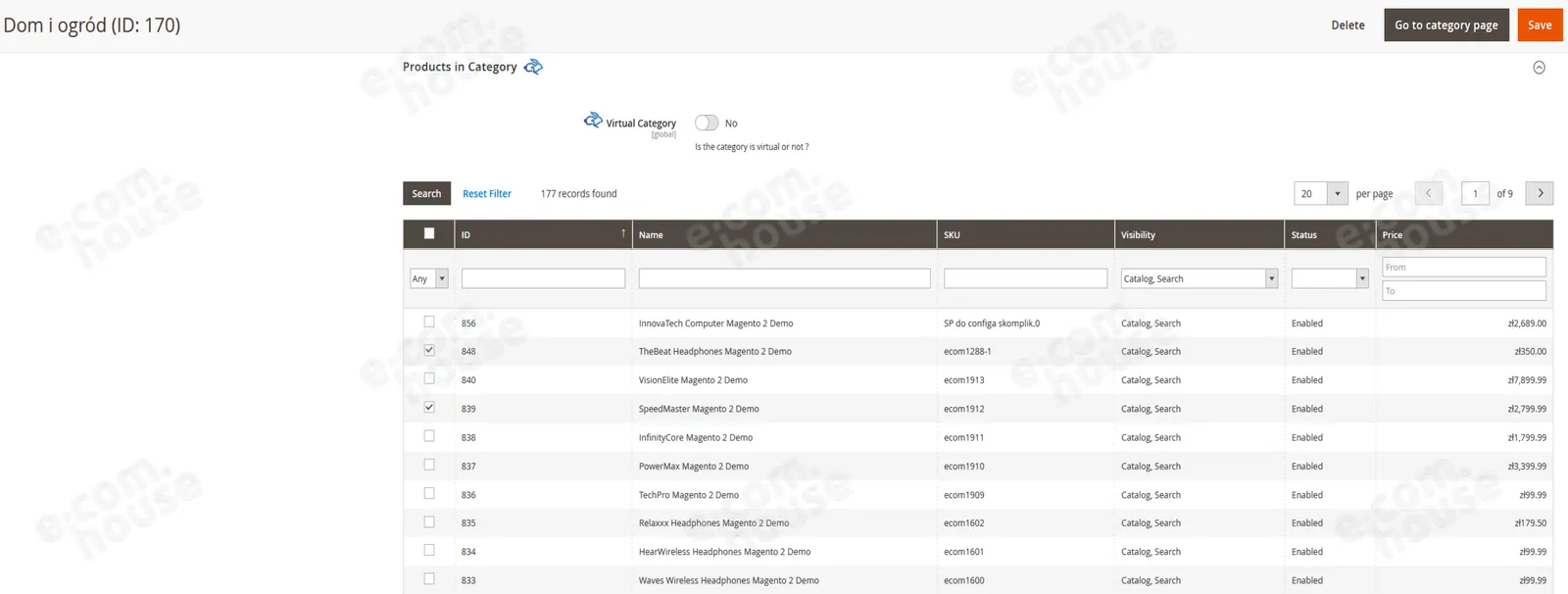The height and width of the screenshot is (594, 1568).
Task: Click VisionElite Magento 2 Demo name
Action: click(693, 380)
